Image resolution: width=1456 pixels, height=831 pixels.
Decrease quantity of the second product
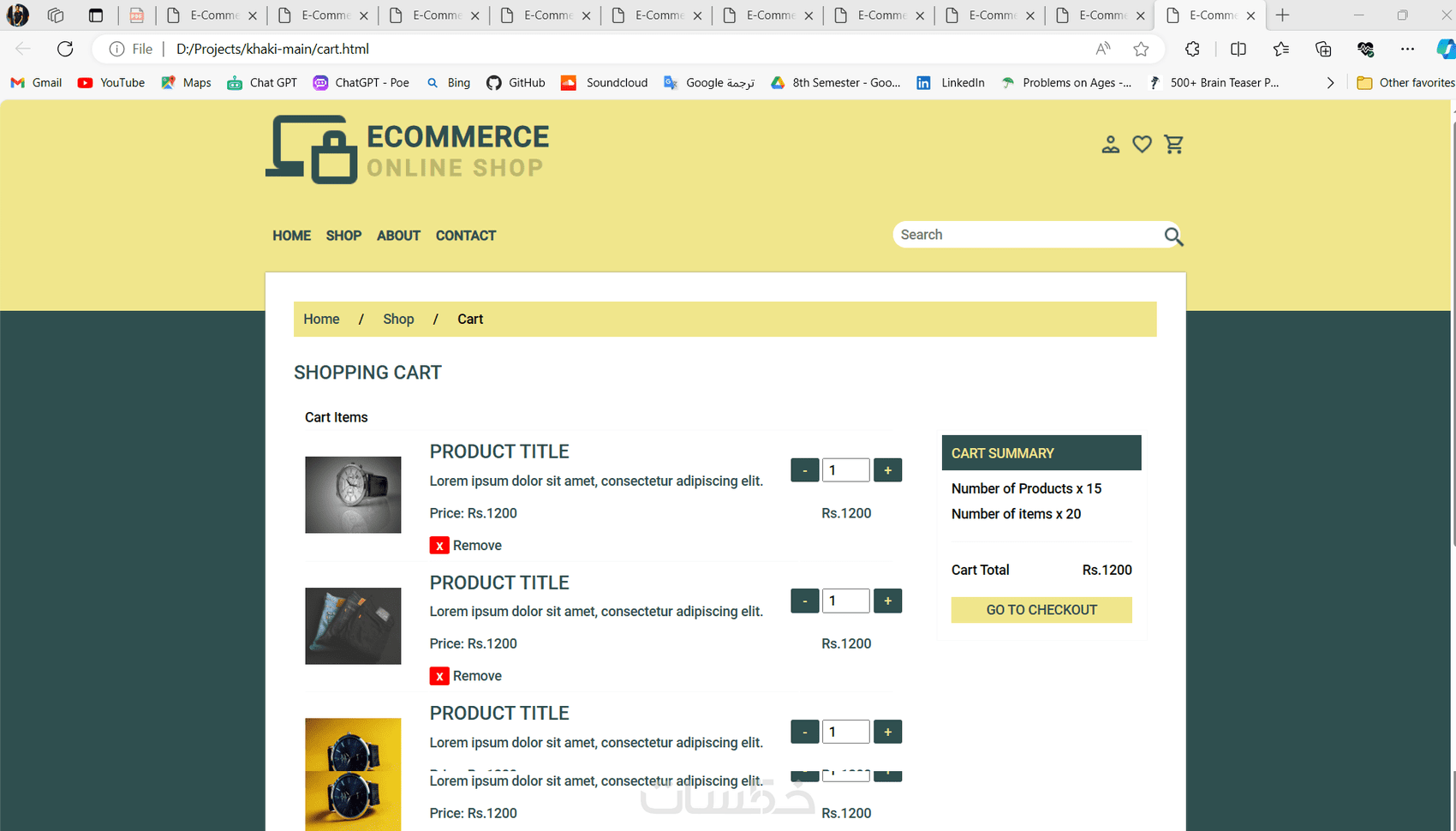tap(805, 601)
